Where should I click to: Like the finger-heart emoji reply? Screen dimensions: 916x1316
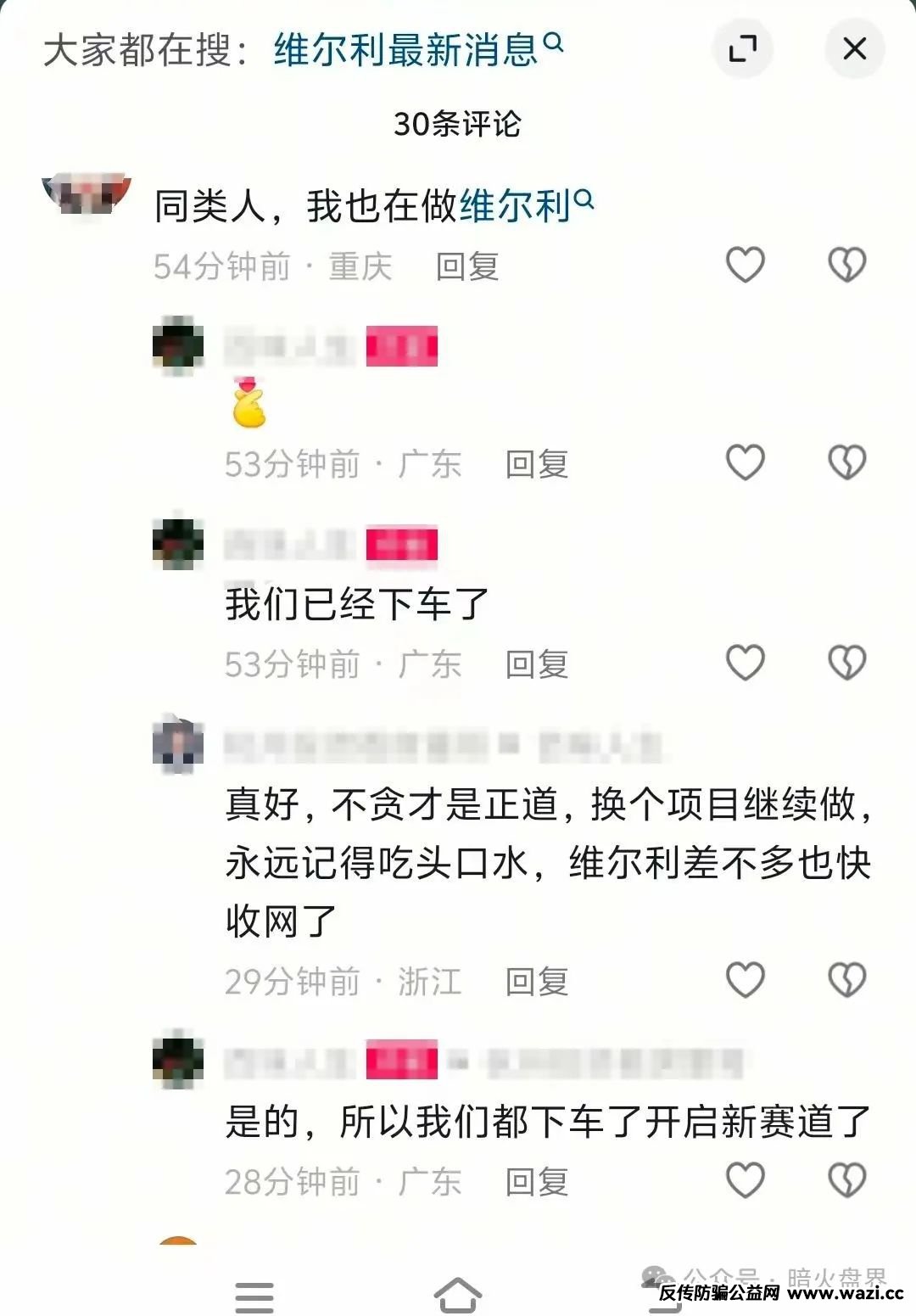(746, 462)
